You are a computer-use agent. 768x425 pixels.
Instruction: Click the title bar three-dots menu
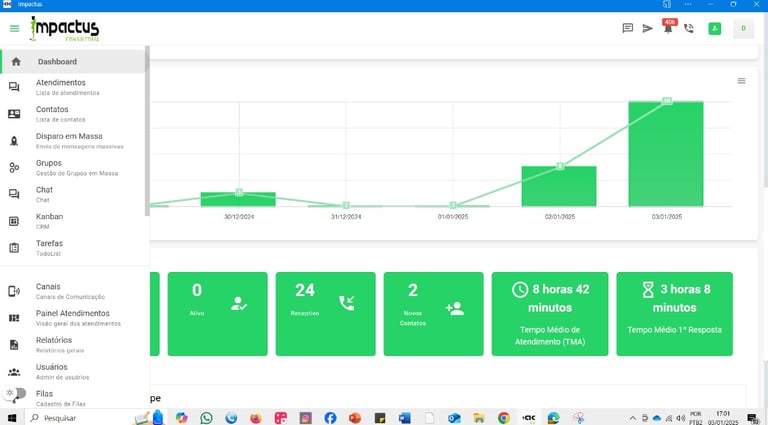pos(688,4)
